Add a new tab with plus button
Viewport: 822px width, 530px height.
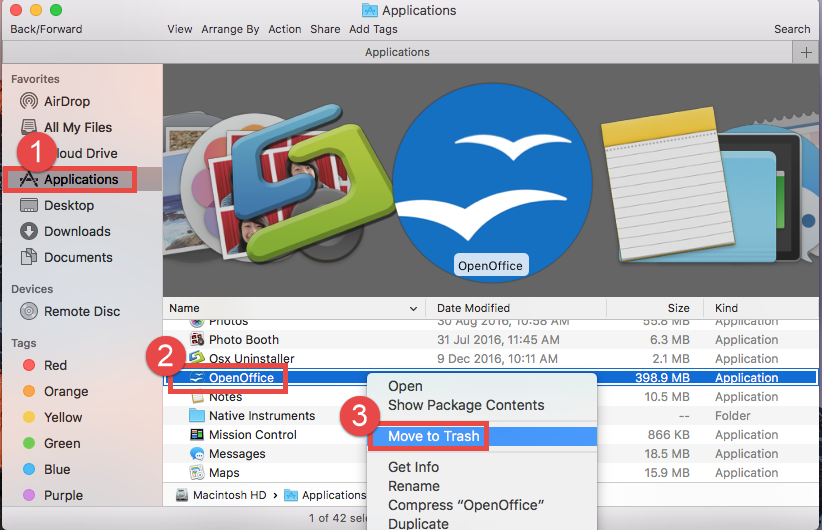tap(806, 52)
